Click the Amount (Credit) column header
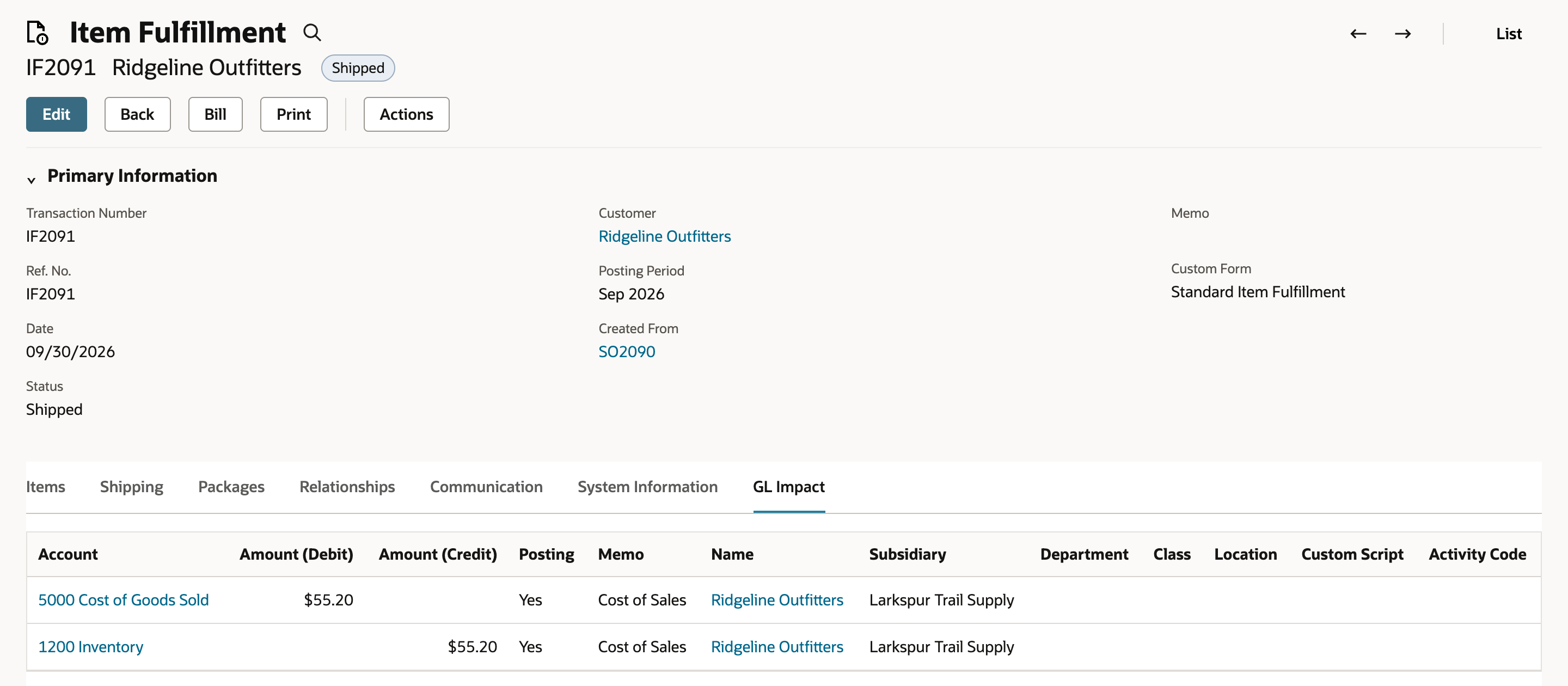The width and height of the screenshot is (1568, 686). click(x=438, y=555)
